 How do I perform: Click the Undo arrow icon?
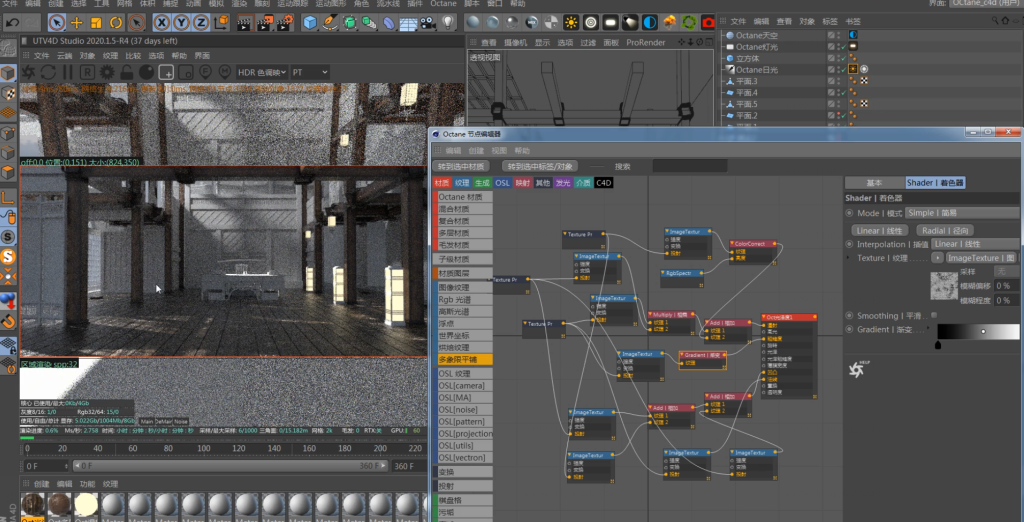12,24
